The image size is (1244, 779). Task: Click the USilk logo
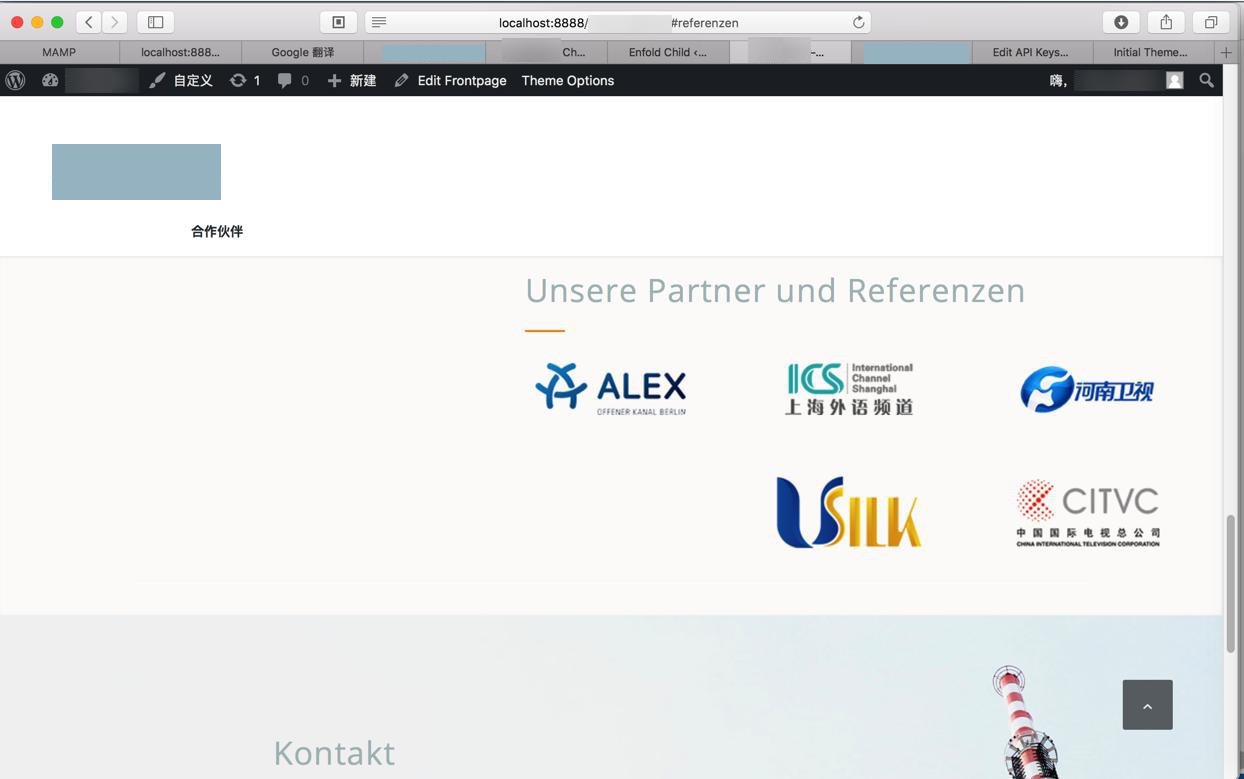[x=849, y=512]
